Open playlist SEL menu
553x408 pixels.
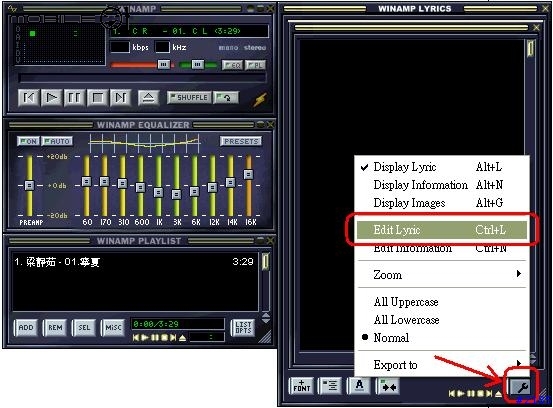[84, 328]
